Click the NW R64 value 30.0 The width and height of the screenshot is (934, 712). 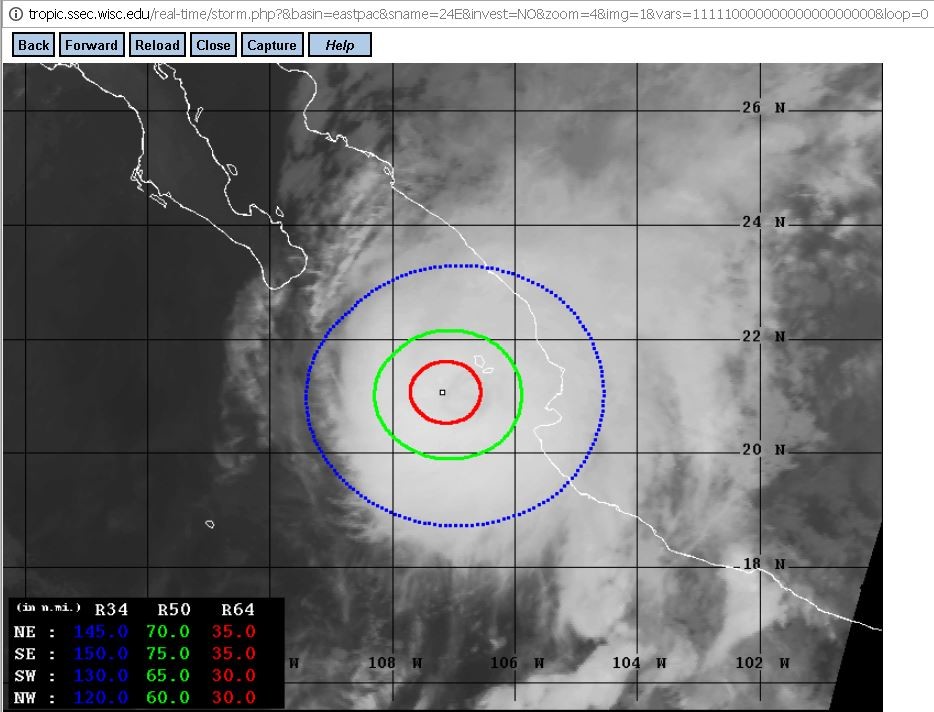(x=234, y=698)
